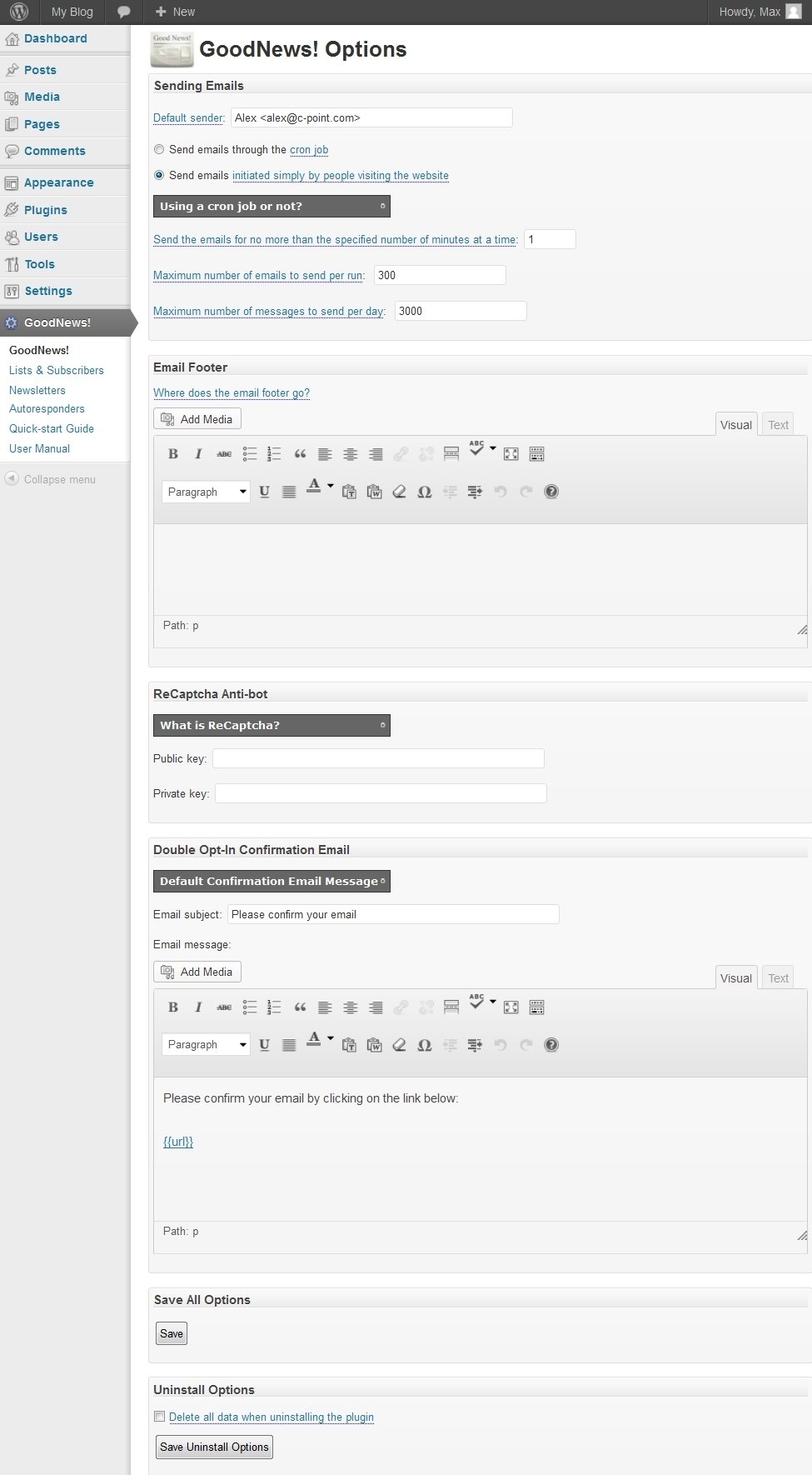Insert numbered list in Email Footer editor
This screenshot has height=1475, width=812.
[274, 454]
